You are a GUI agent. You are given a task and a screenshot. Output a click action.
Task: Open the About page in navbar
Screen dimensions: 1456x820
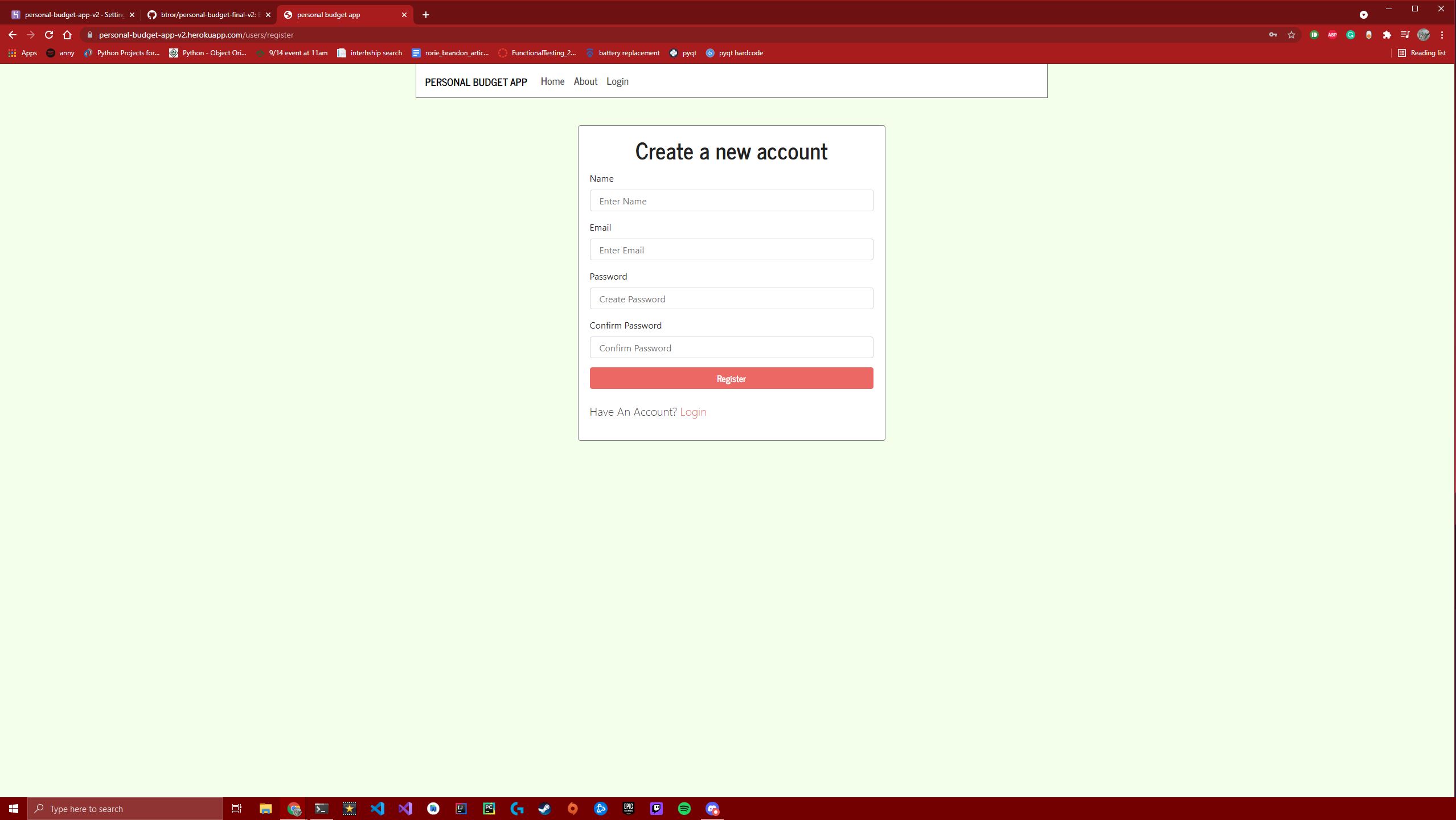point(585,81)
